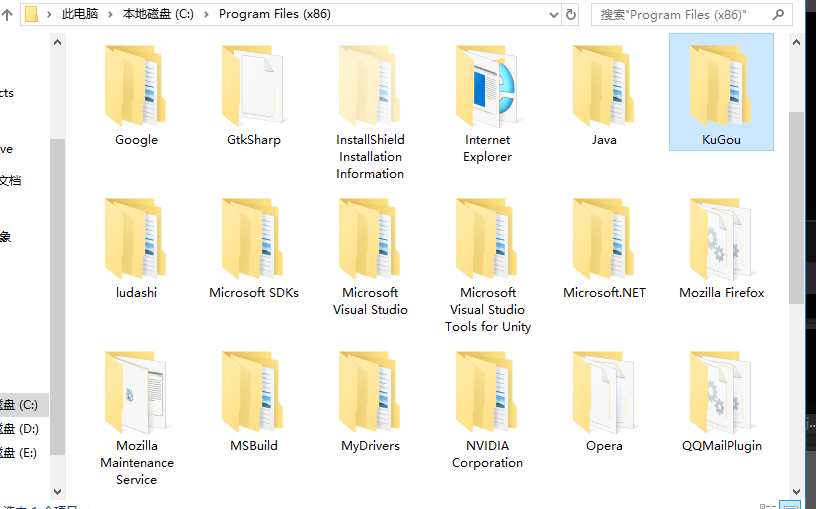Image resolution: width=816 pixels, height=509 pixels.
Task: Click the navigation pane scrollbar thumb
Action: (58, 297)
